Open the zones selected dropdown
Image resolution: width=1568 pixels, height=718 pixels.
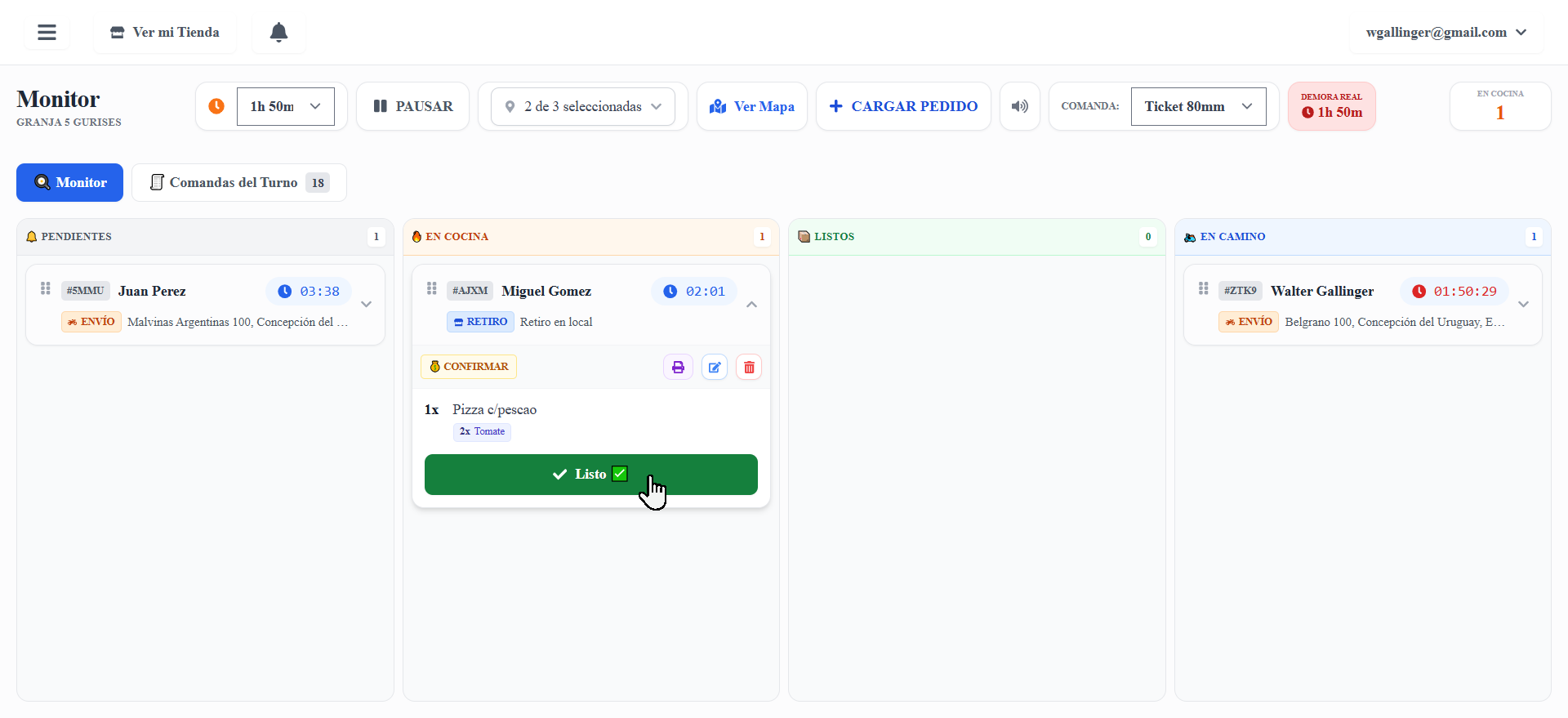pos(582,106)
